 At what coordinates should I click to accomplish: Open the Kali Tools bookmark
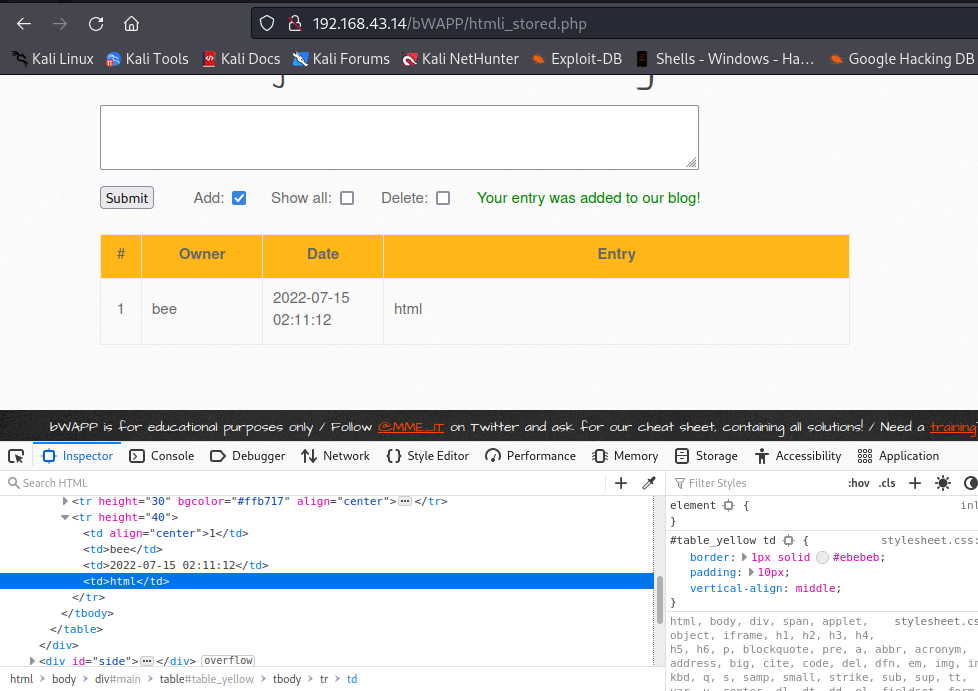point(147,59)
